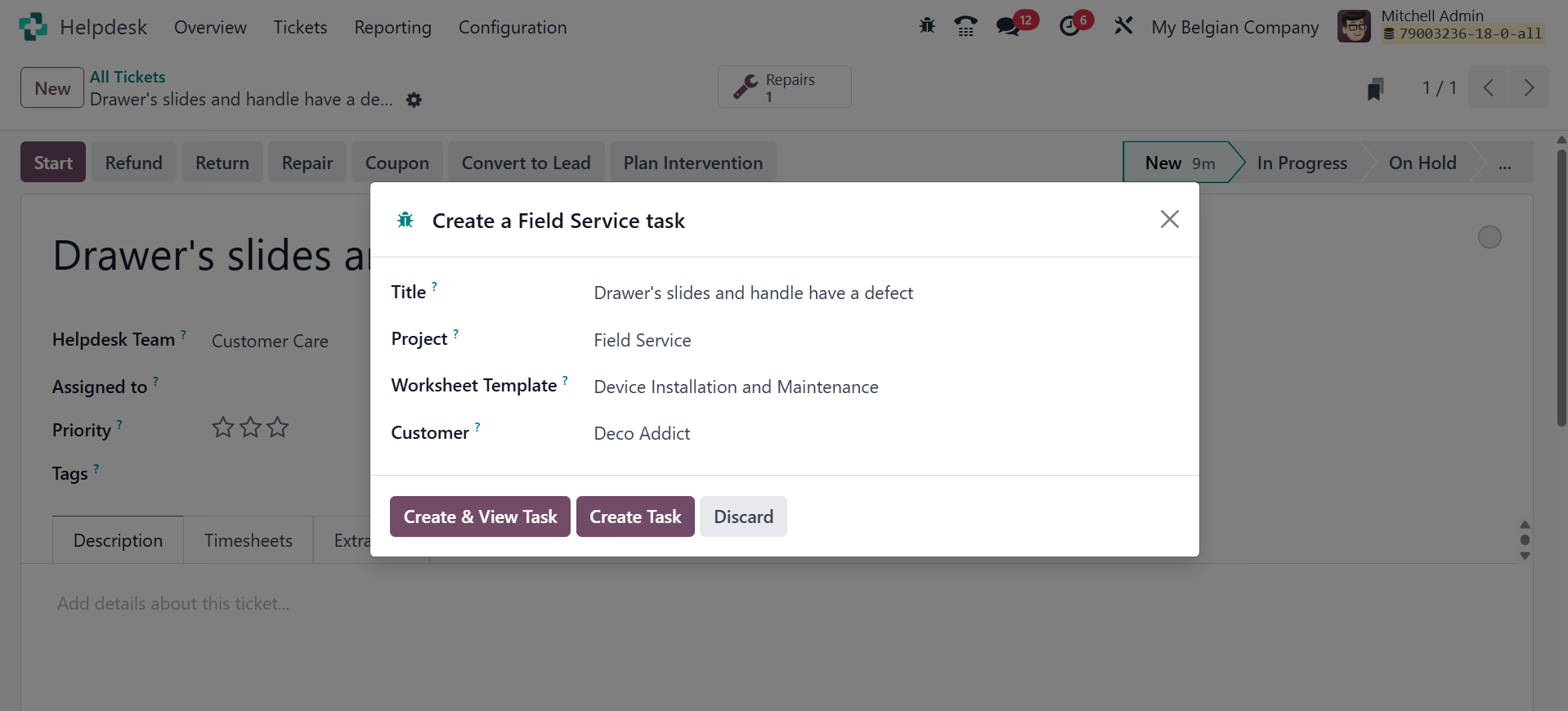
Task: Toggle the ticket kanban state circle
Action: (x=1490, y=237)
